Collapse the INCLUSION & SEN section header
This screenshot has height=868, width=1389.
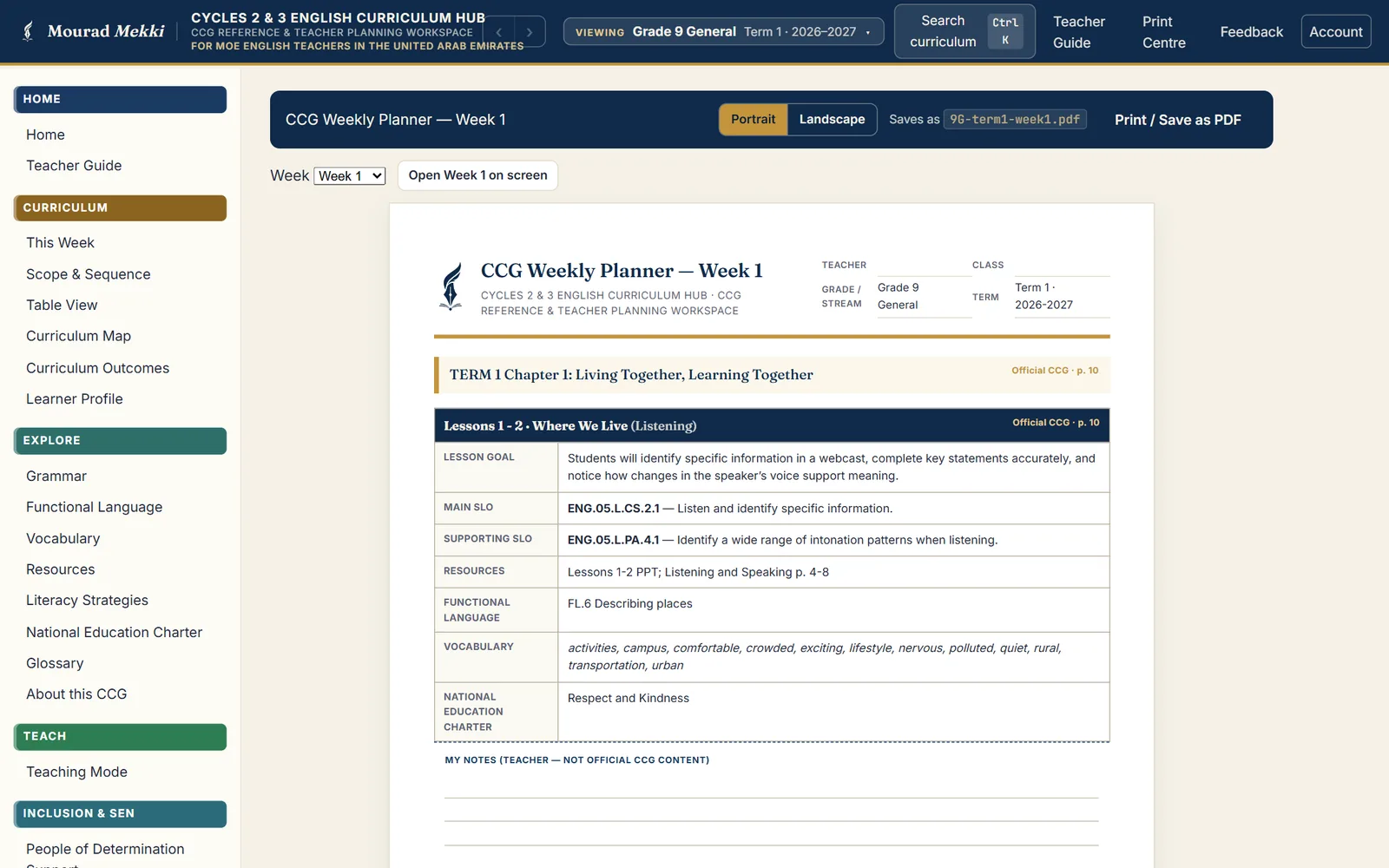(x=120, y=813)
